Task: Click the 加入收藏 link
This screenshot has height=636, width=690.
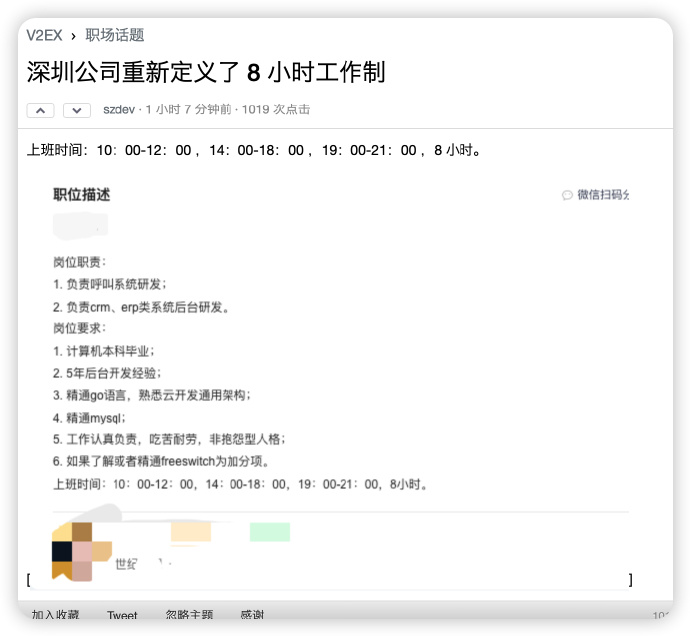Action: tap(55, 614)
